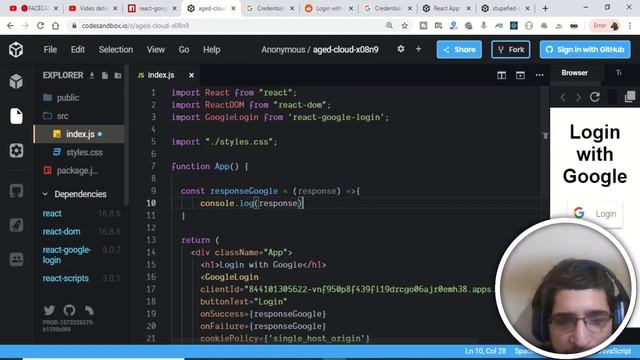The width and height of the screenshot is (640, 360).
Task: Select the index.js editor tab
Action: (x=161, y=75)
